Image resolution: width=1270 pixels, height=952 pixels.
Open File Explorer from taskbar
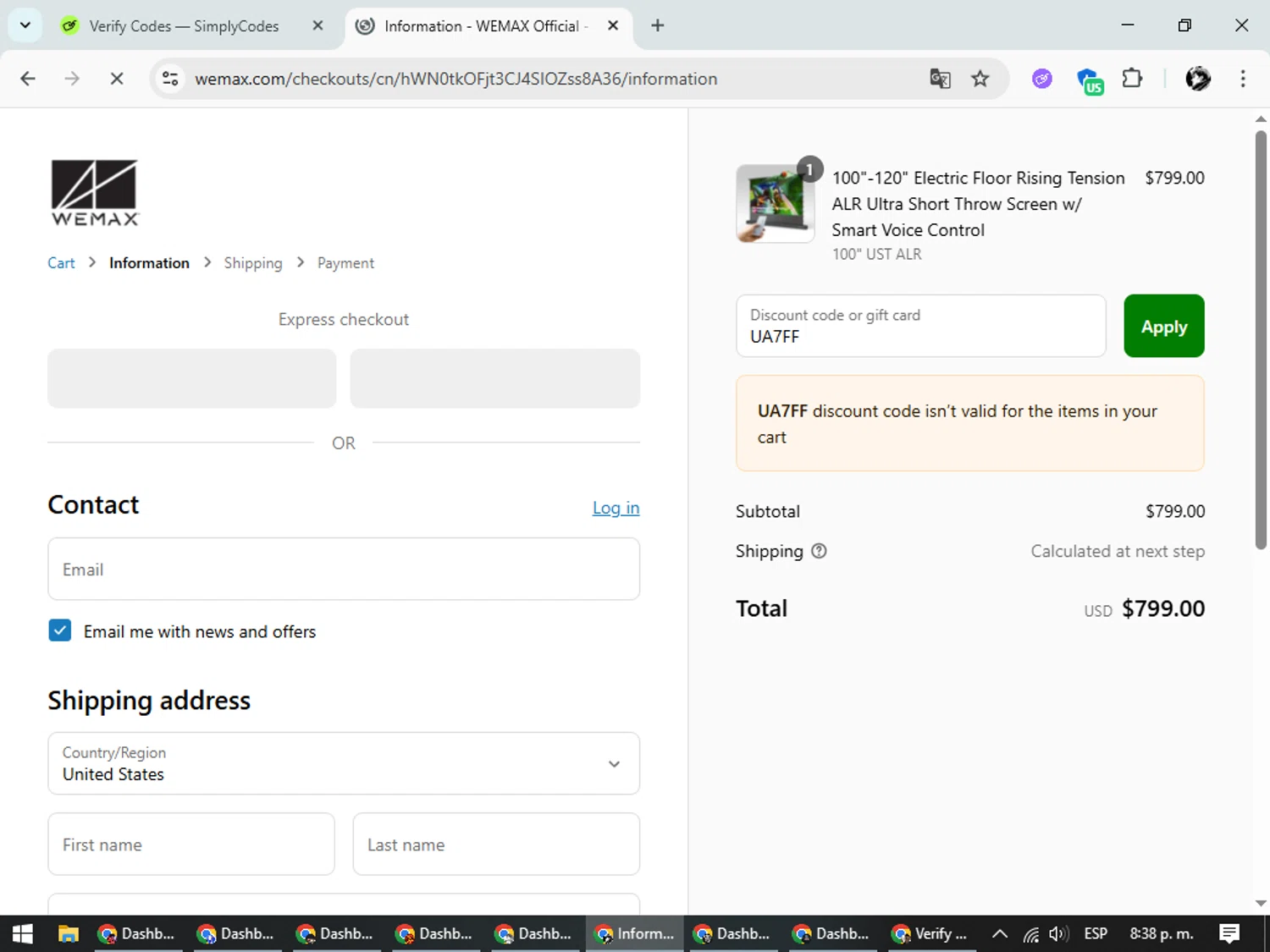coord(69,933)
